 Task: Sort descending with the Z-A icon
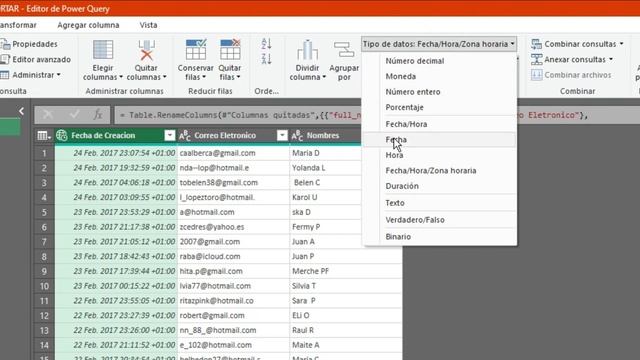(x=267, y=59)
